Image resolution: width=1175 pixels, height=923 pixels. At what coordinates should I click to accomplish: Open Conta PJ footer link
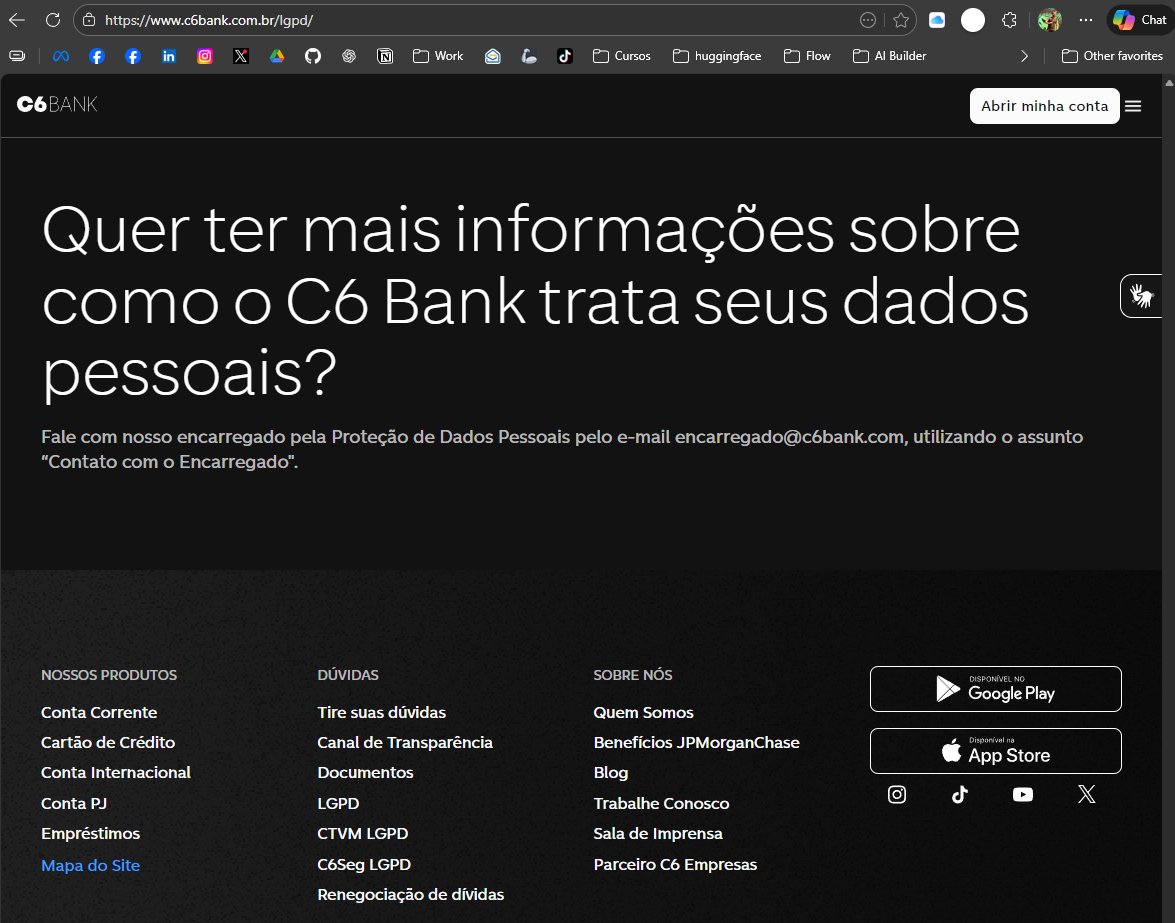tap(74, 803)
